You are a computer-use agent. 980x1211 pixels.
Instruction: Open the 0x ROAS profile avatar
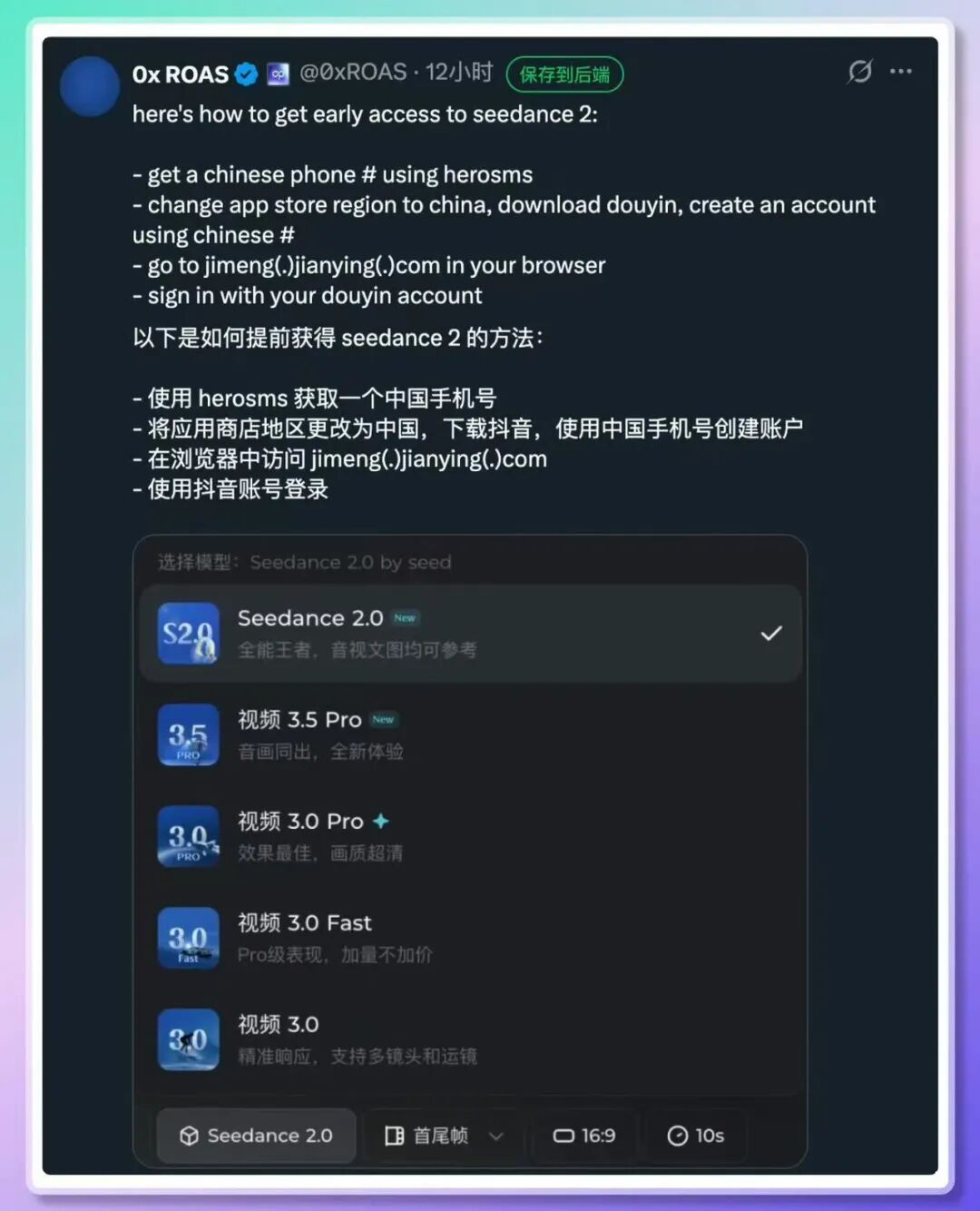click(89, 86)
